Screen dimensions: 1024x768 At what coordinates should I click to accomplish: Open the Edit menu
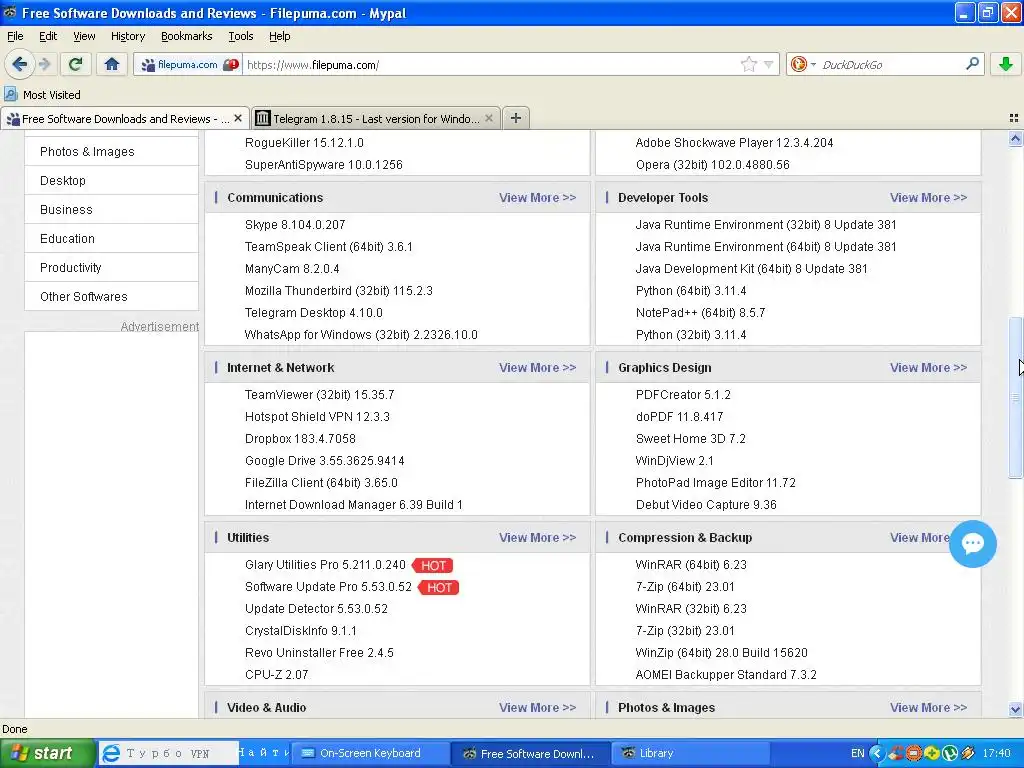[48, 36]
